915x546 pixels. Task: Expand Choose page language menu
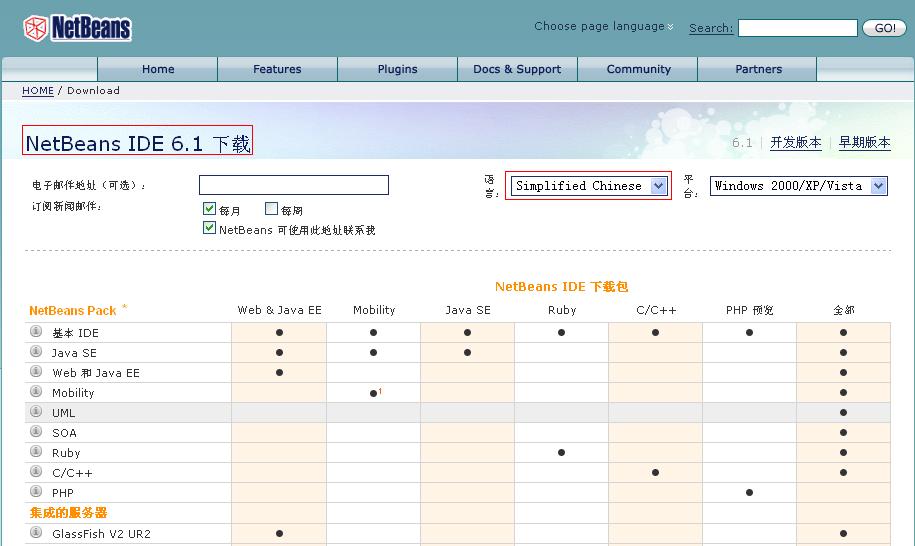pyautogui.click(x=604, y=26)
